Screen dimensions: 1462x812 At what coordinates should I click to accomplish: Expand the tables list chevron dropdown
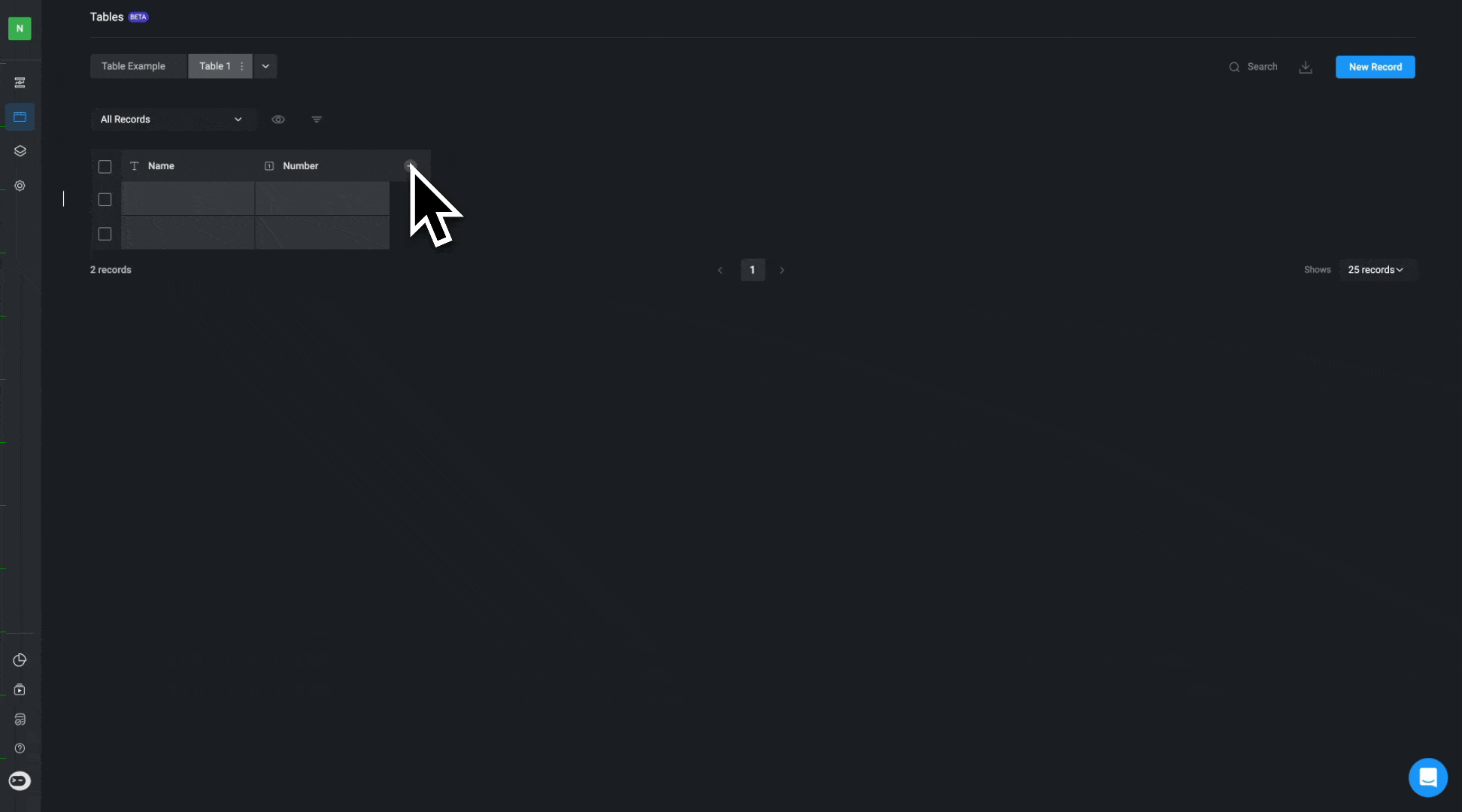click(265, 66)
